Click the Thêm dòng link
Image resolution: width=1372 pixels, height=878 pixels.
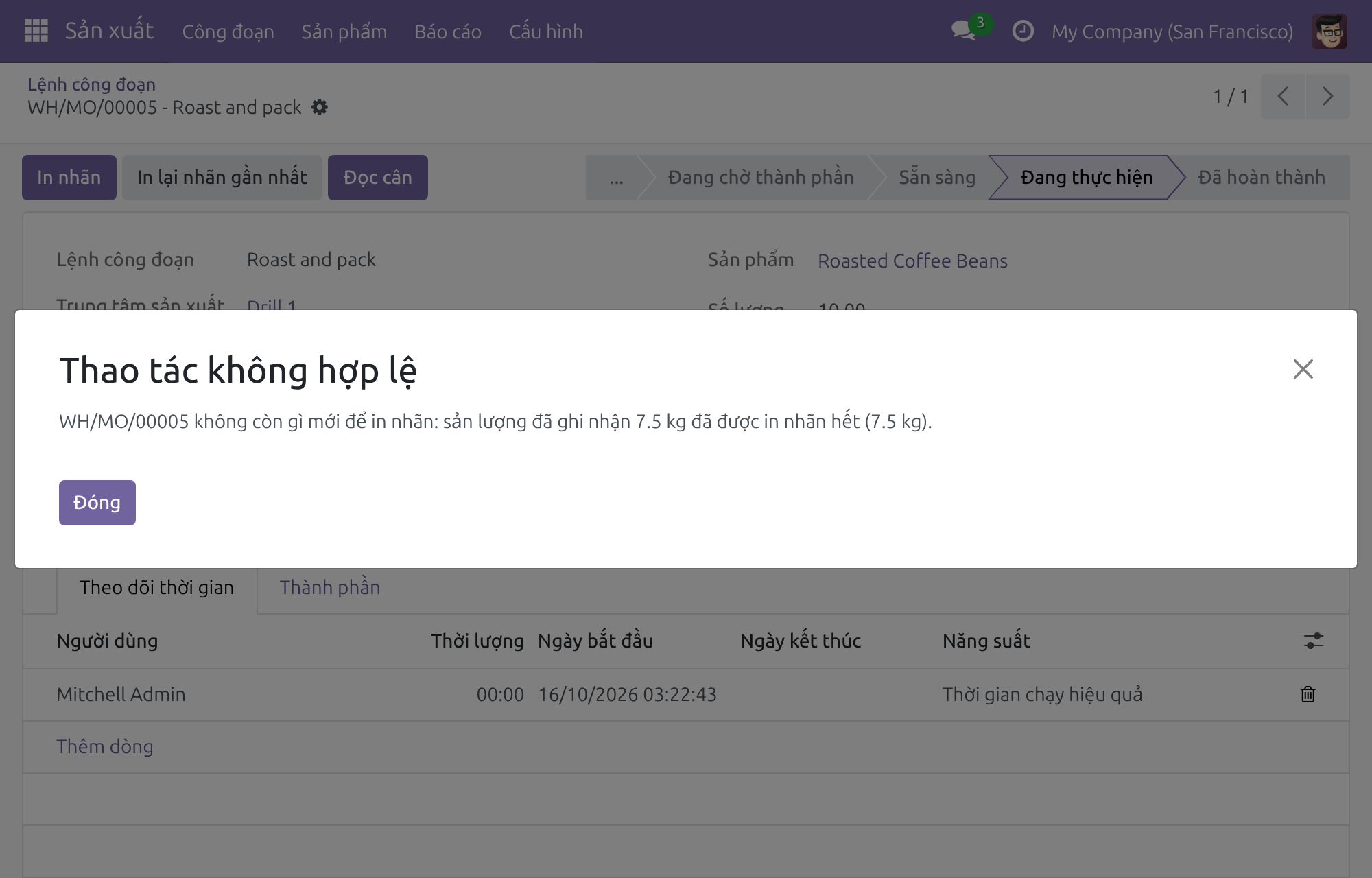pos(104,746)
